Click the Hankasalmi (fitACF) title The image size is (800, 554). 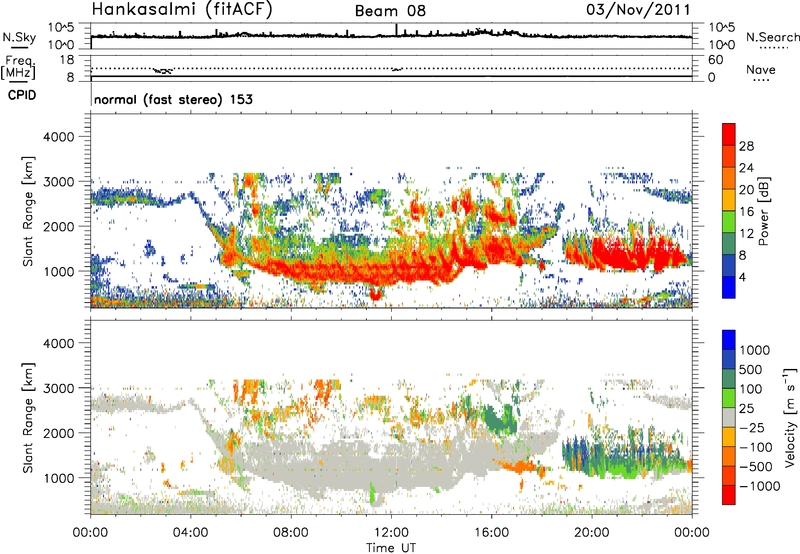182,9
